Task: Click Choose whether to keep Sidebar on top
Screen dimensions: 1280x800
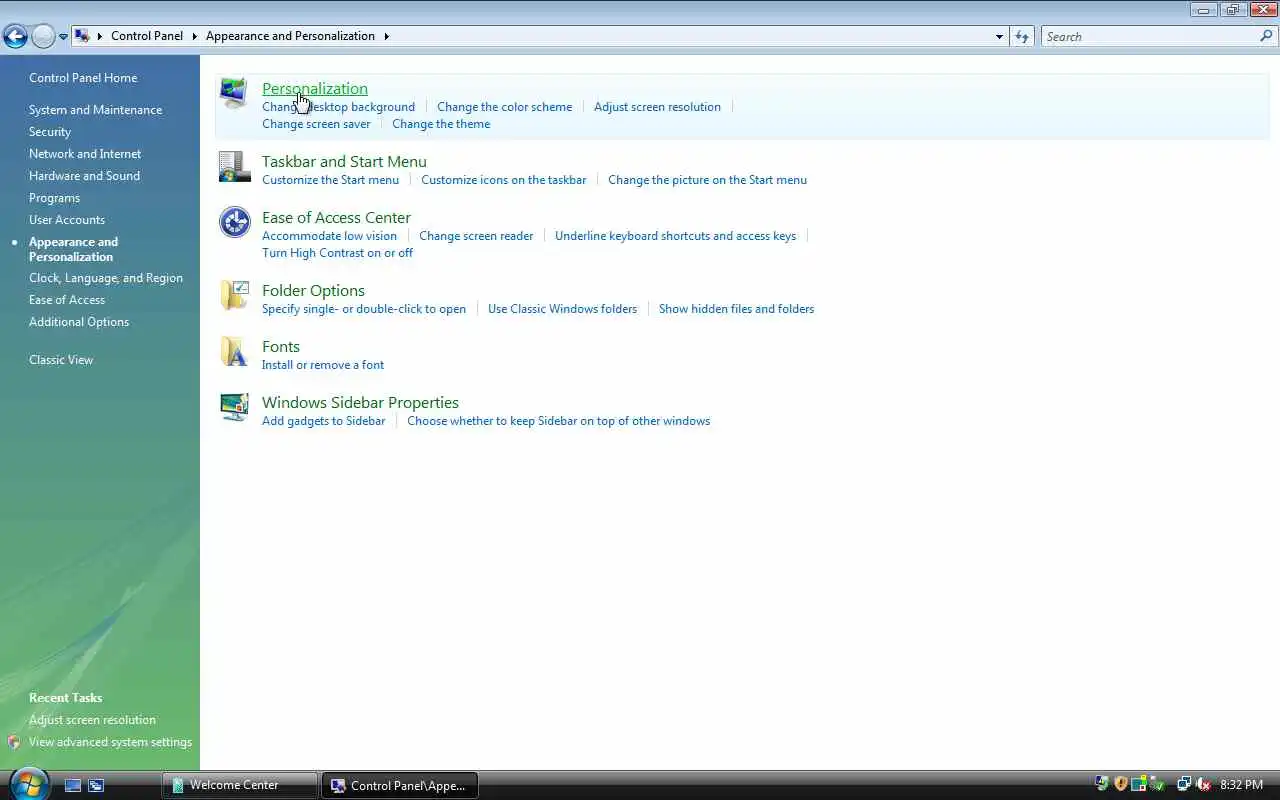Action: (x=558, y=421)
